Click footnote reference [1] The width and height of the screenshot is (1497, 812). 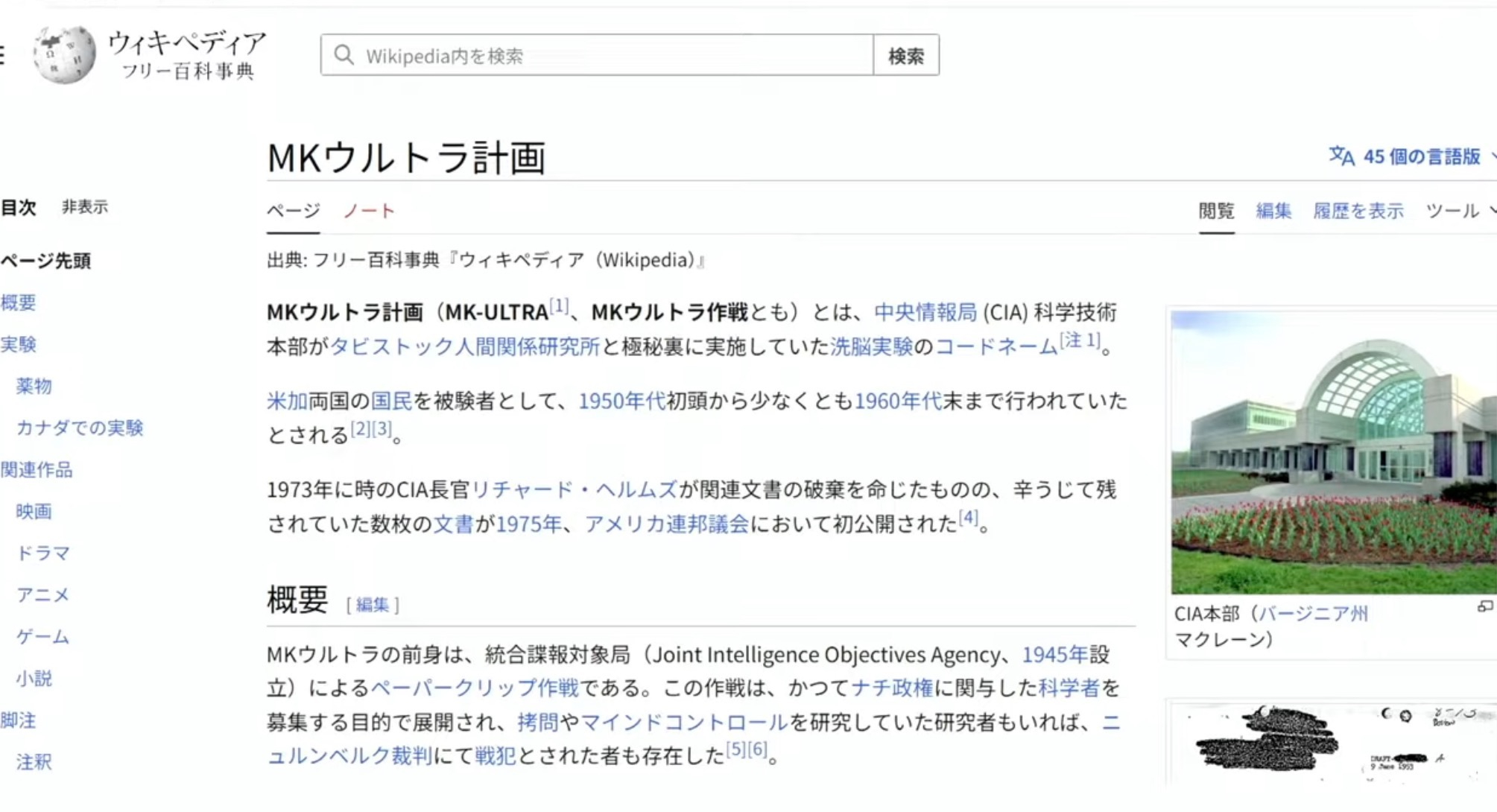coord(559,305)
